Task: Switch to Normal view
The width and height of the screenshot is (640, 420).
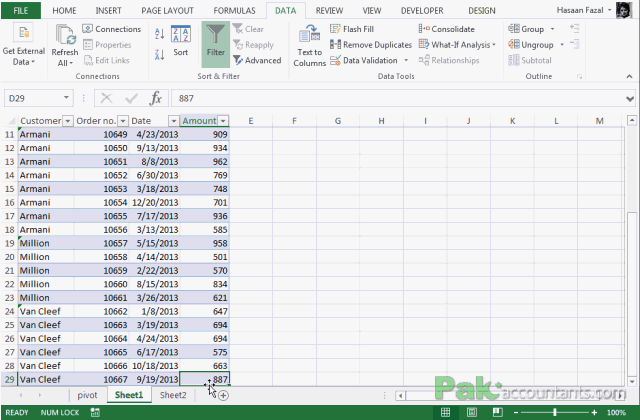Action: coord(445,412)
